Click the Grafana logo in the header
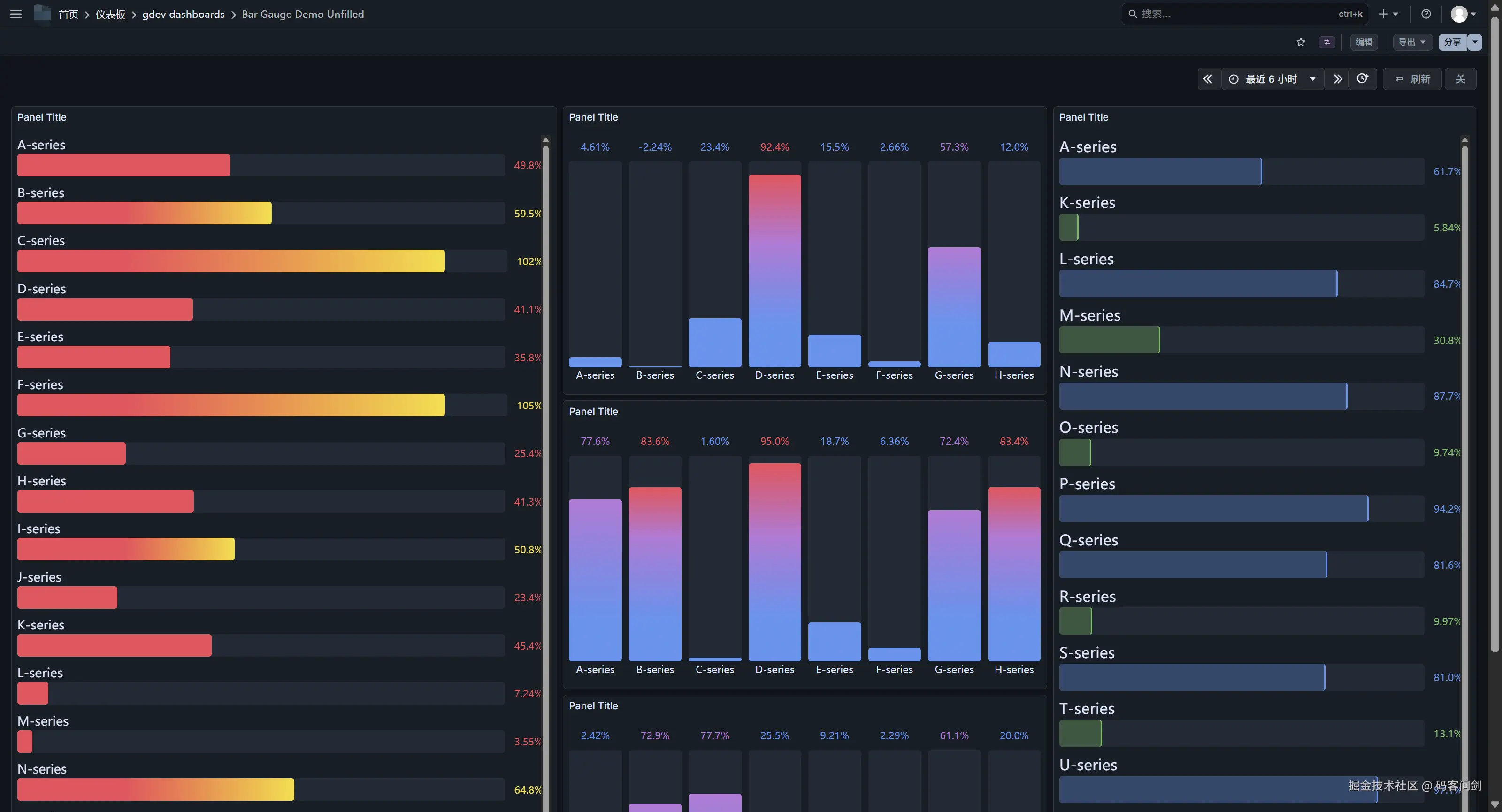This screenshot has width=1502, height=812. tap(42, 13)
